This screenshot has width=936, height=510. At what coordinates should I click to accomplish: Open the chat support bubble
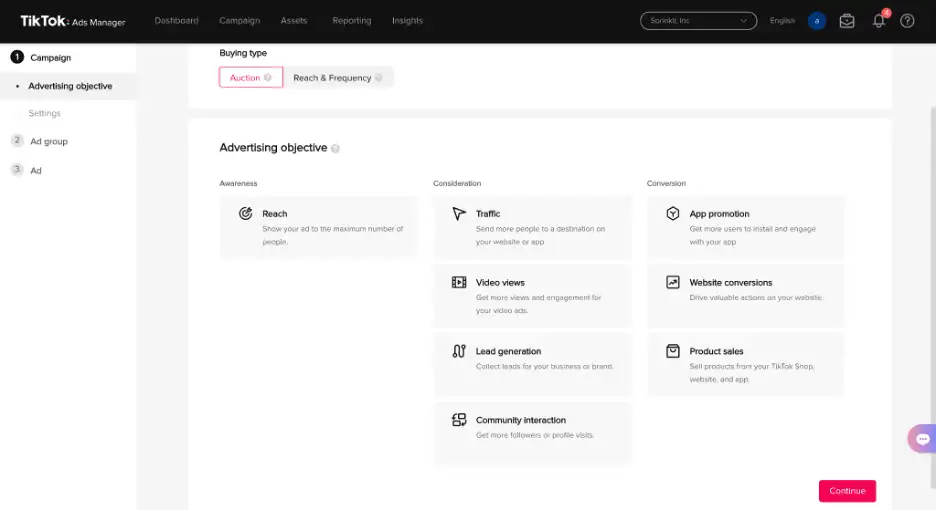[922, 439]
